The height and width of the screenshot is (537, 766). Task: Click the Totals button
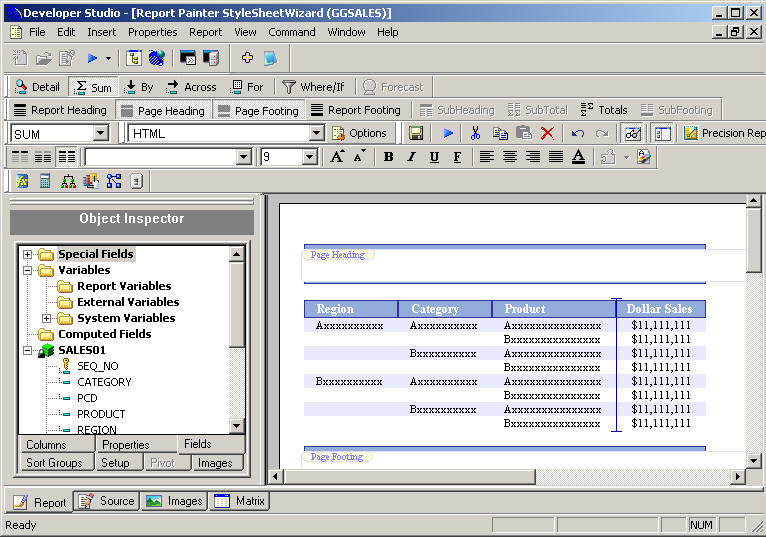coord(604,110)
